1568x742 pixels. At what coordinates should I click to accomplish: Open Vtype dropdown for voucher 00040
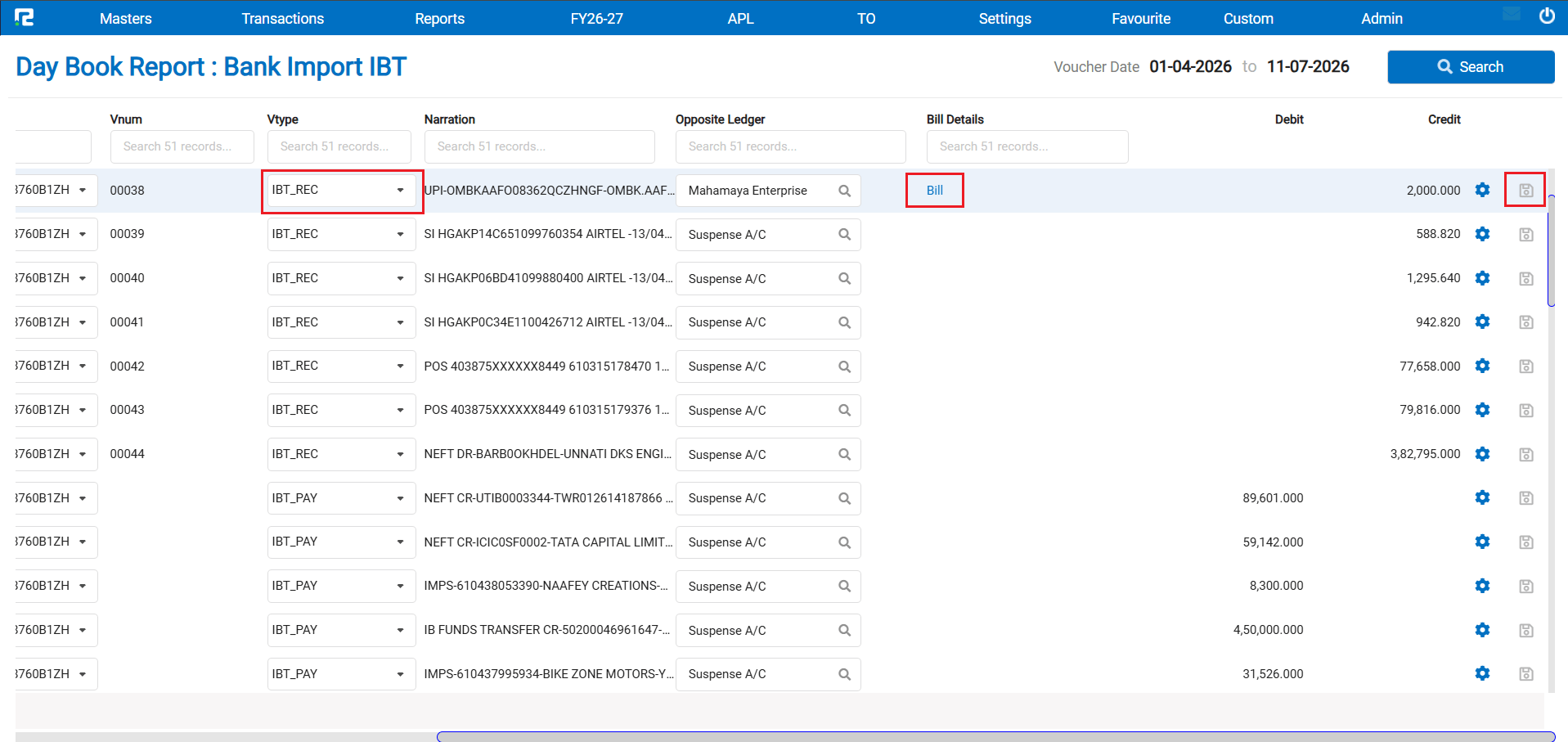pos(341,278)
